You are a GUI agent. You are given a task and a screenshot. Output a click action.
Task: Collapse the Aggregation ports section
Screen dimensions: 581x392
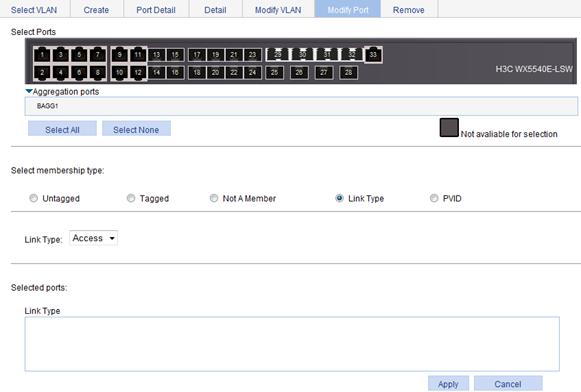tap(29, 91)
